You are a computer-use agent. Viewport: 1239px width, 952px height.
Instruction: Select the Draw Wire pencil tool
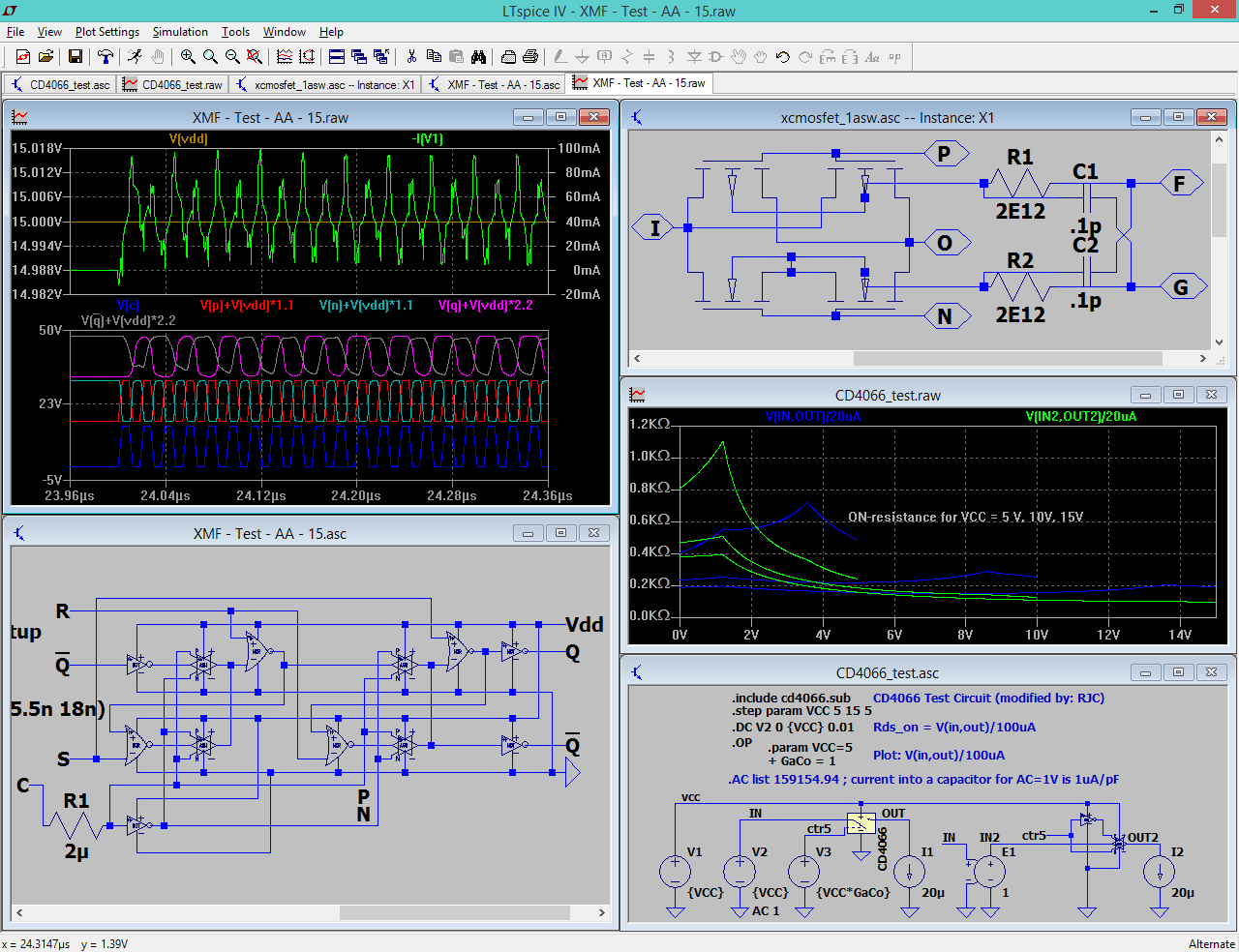click(560, 57)
